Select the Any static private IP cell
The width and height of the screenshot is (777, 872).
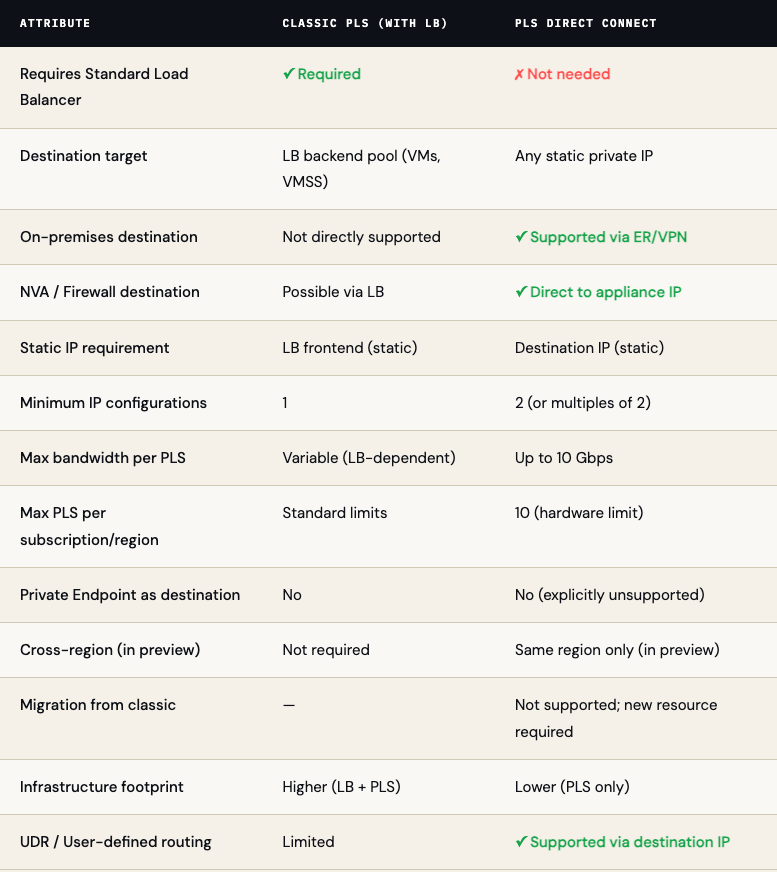[x=584, y=156]
